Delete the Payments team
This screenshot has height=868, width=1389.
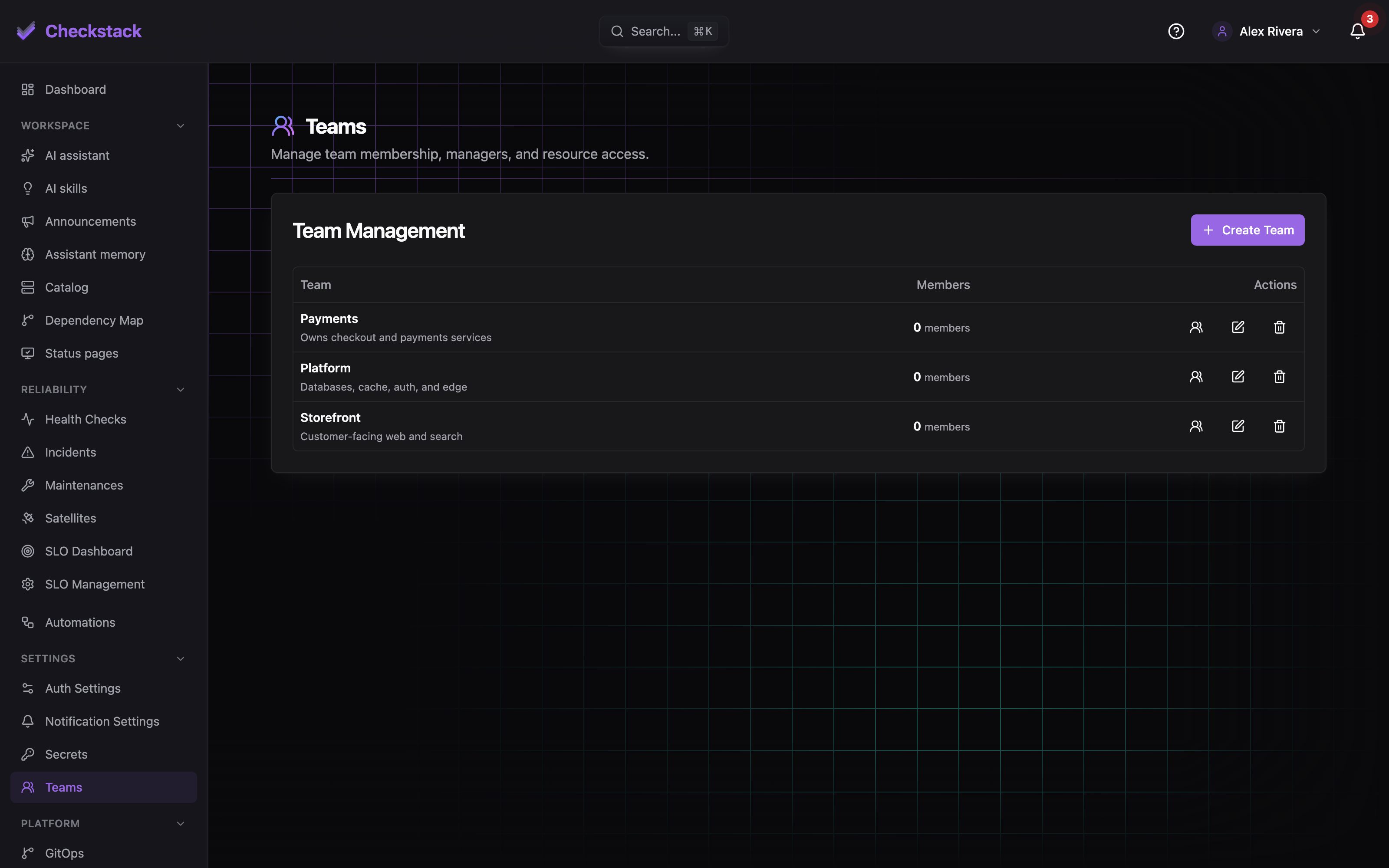(x=1279, y=327)
